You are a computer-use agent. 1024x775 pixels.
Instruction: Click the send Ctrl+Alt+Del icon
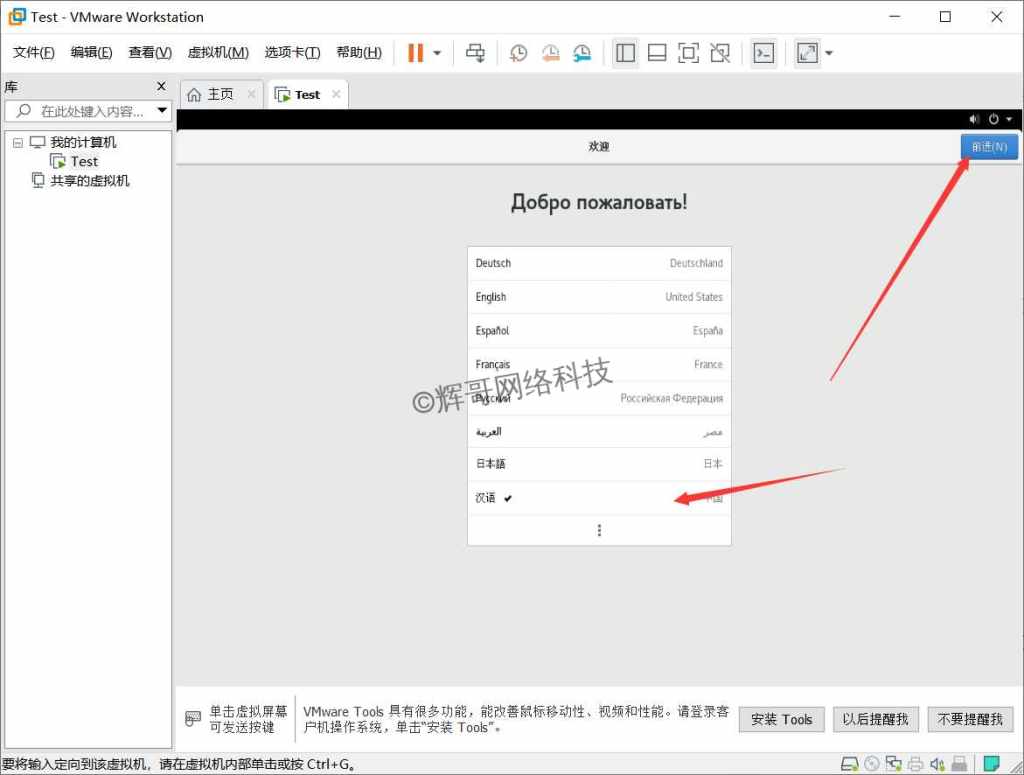(x=475, y=53)
